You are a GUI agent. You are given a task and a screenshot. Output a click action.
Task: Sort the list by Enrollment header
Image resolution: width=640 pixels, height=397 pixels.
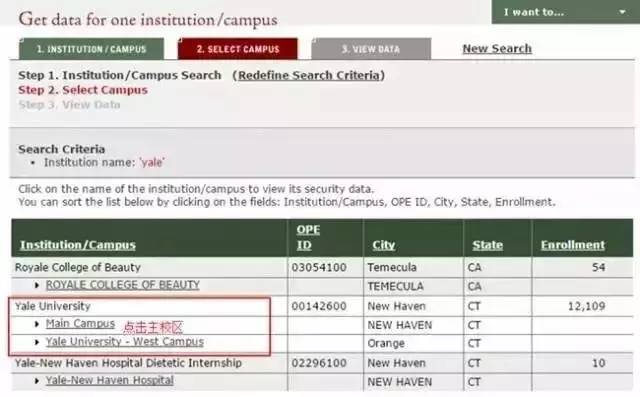573,245
